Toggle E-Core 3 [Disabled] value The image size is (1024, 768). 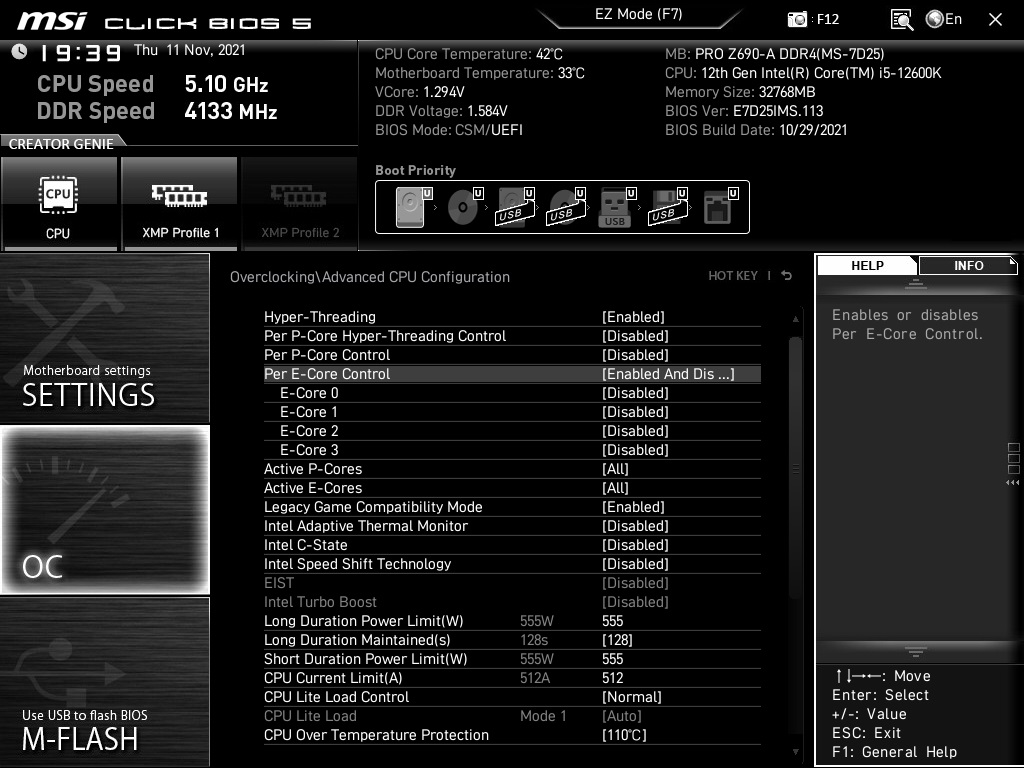coord(635,449)
